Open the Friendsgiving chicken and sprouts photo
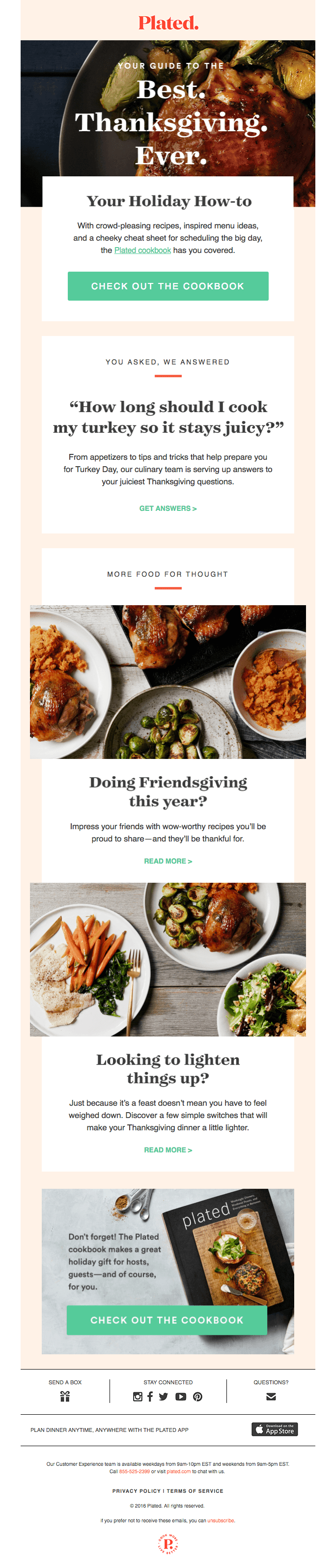The image size is (334, 1568). coord(168,682)
